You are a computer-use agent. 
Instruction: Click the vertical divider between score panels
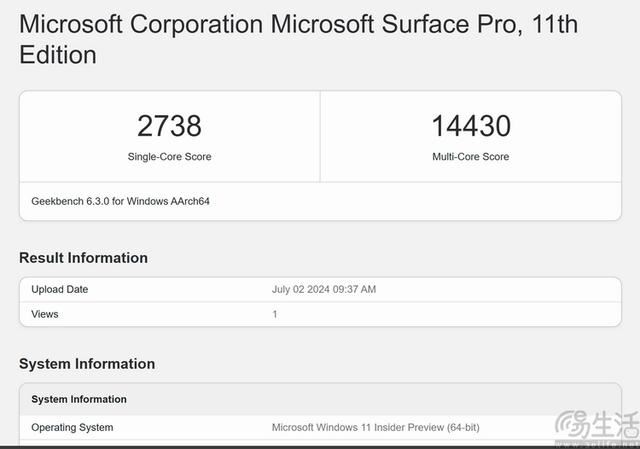point(320,136)
